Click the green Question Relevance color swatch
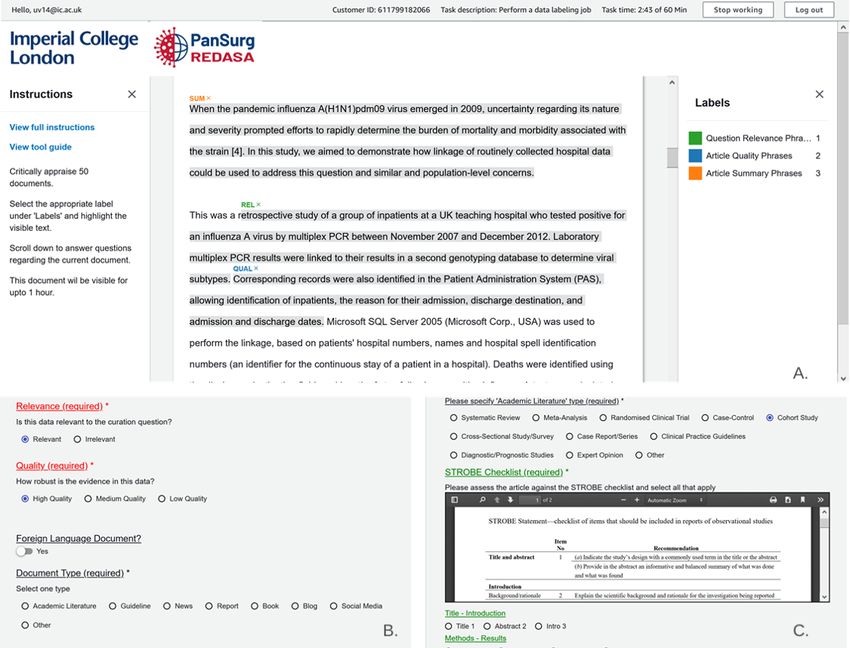The image size is (850, 648). coord(695,138)
